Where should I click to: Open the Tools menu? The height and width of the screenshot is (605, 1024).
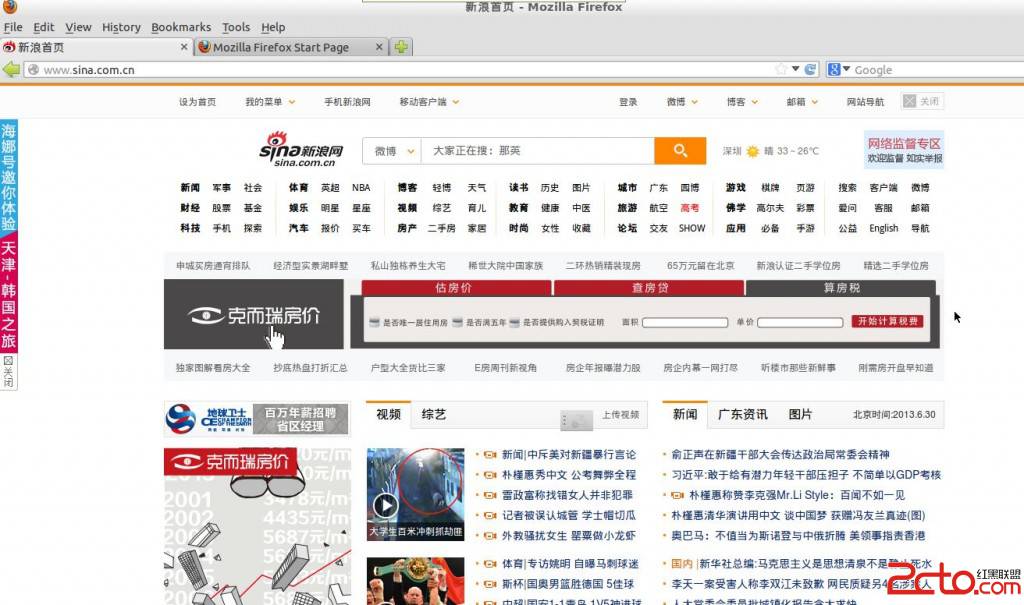236,27
